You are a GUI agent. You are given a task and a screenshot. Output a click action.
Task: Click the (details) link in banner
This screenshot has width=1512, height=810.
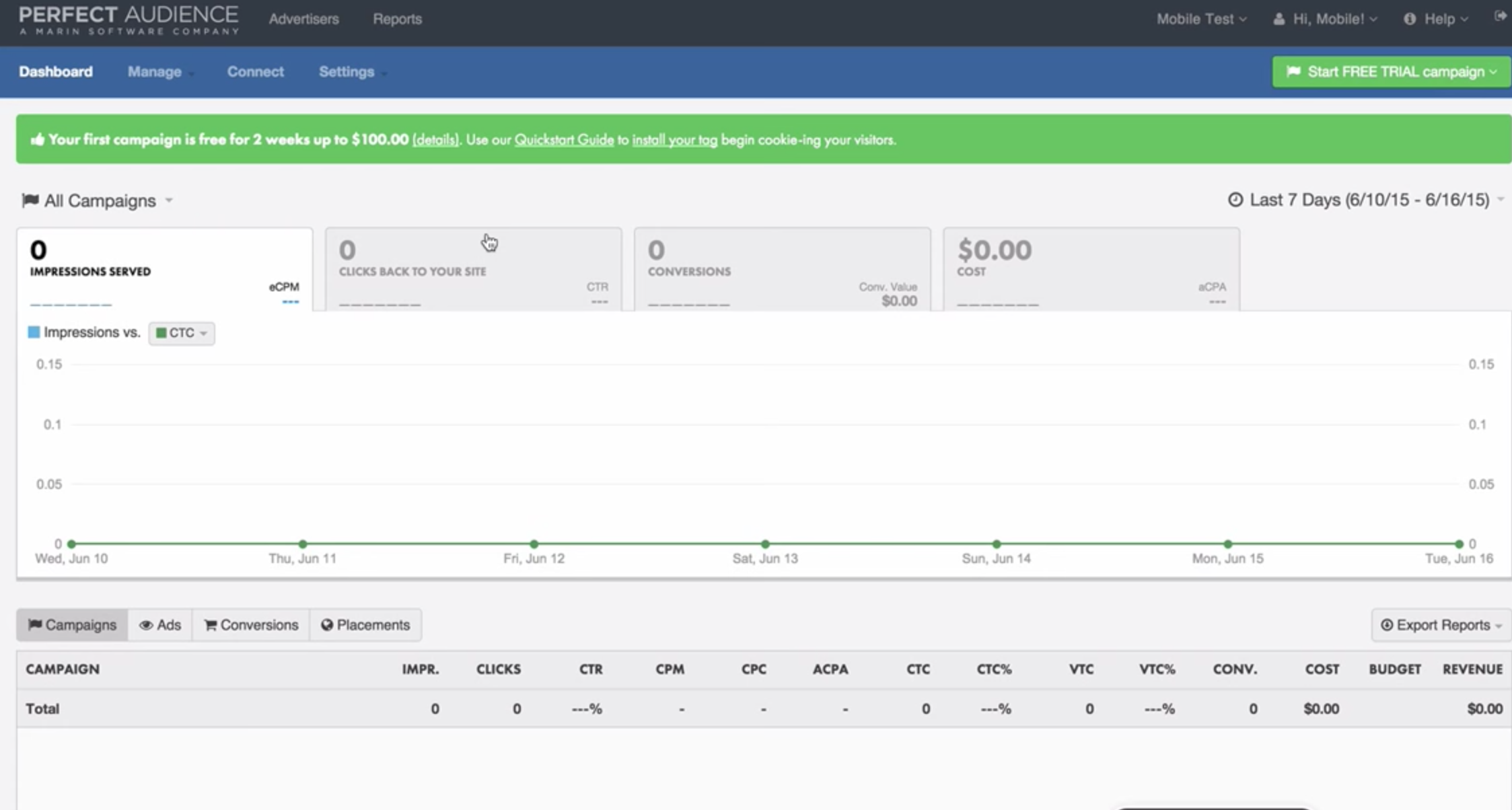[435, 140]
